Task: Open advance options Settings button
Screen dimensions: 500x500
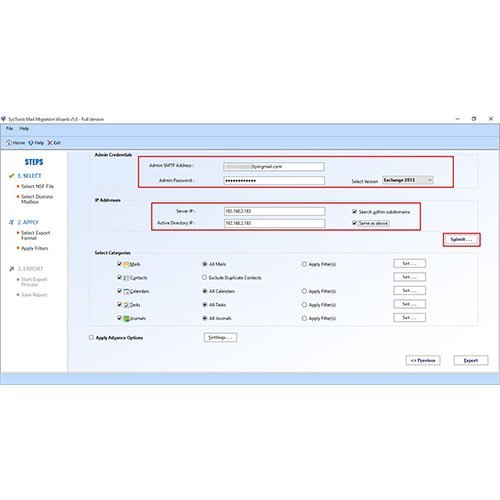Action: point(220,337)
